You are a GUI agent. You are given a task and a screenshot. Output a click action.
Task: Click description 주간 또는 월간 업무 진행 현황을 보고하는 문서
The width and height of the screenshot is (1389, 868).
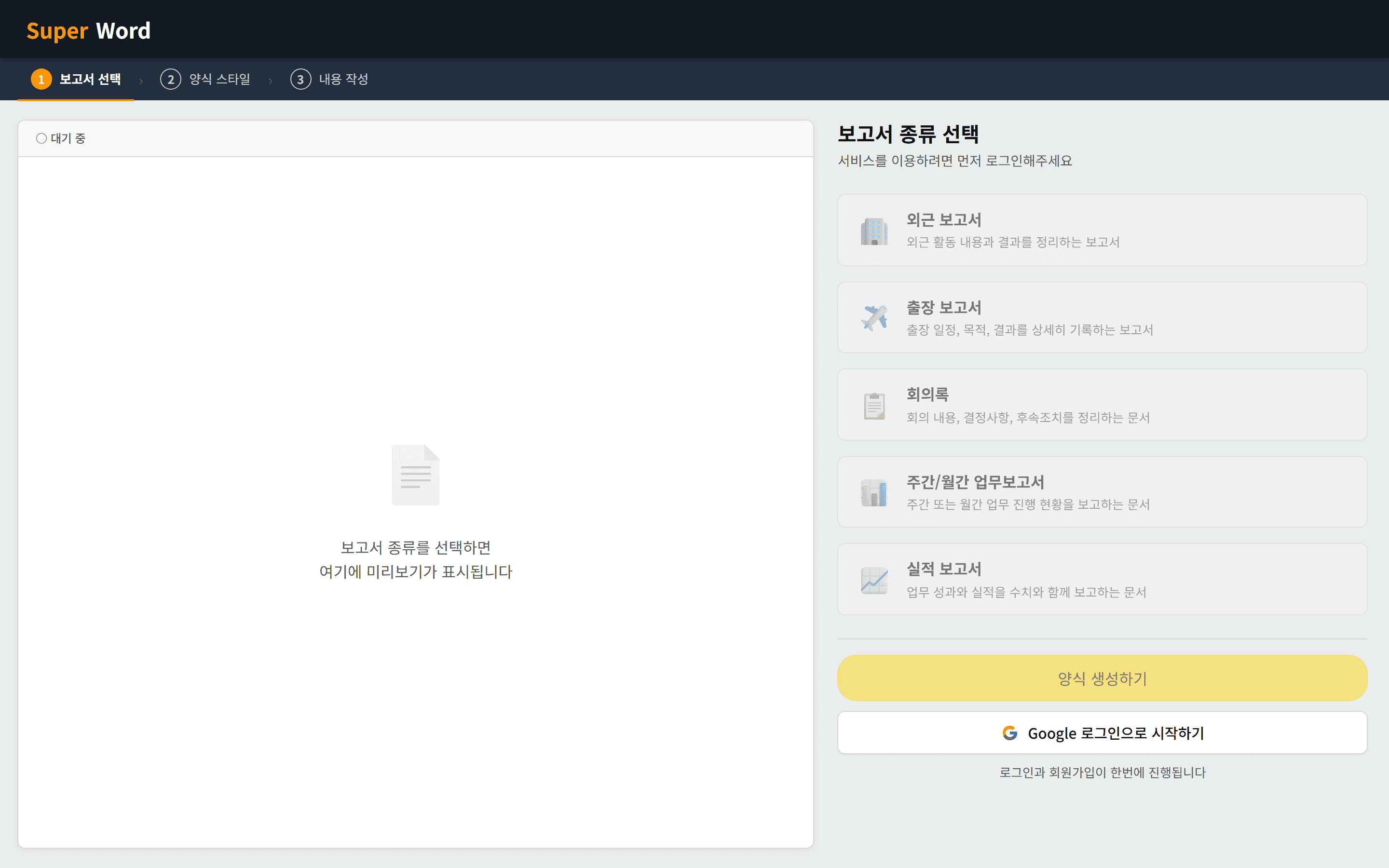[x=1028, y=504]
